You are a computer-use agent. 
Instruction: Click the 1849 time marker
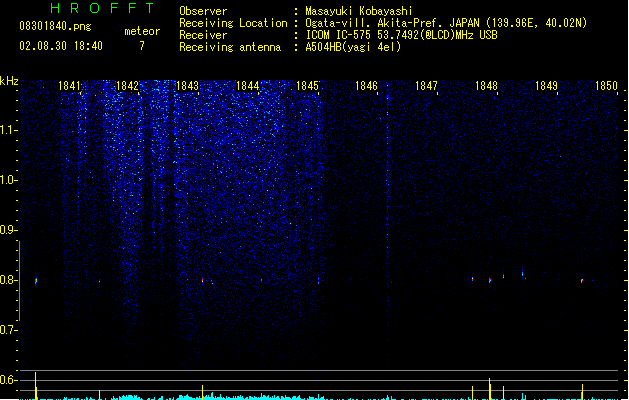click(x=546, y=86)
